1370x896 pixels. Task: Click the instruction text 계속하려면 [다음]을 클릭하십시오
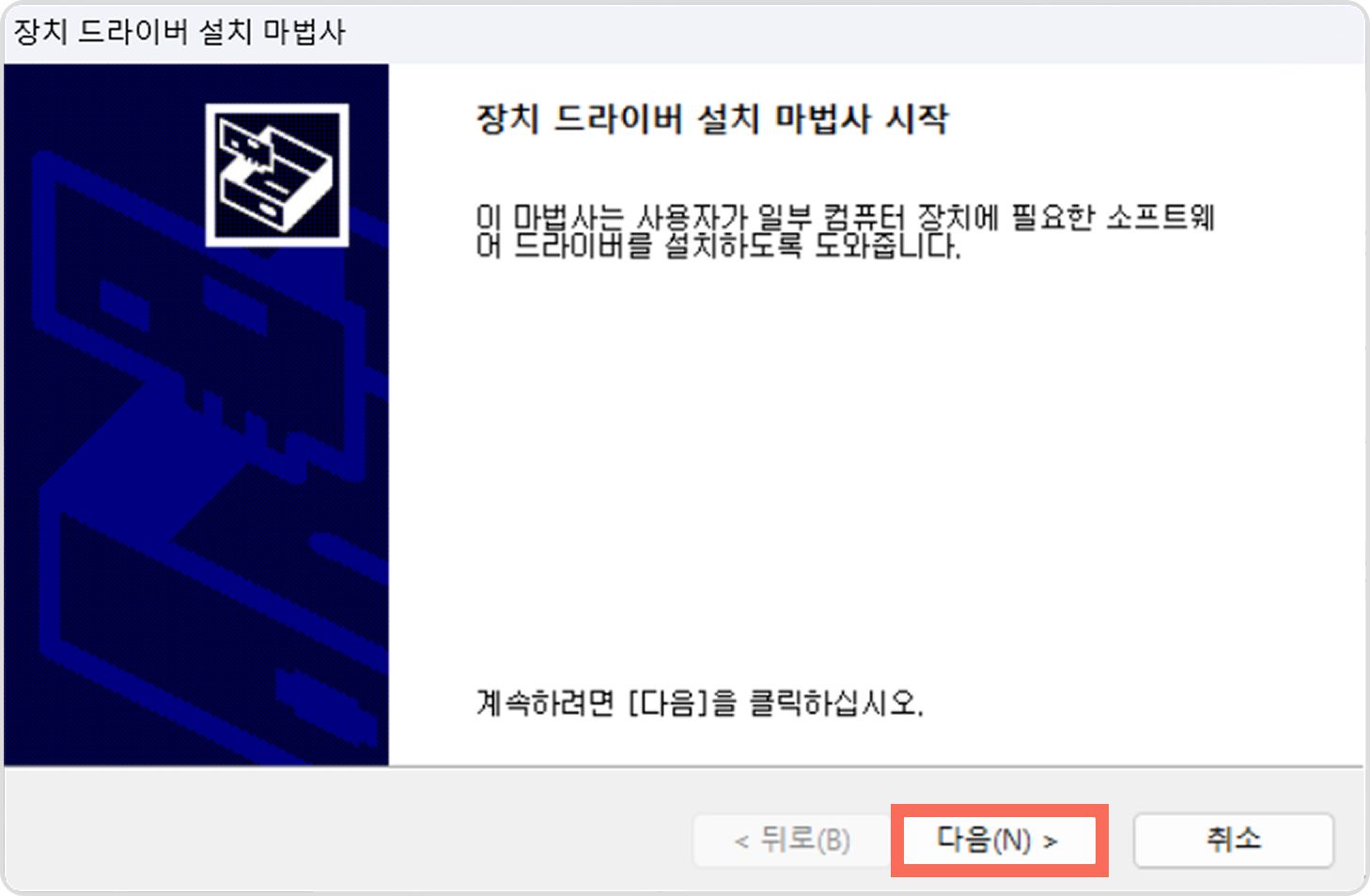pos(700,703)
